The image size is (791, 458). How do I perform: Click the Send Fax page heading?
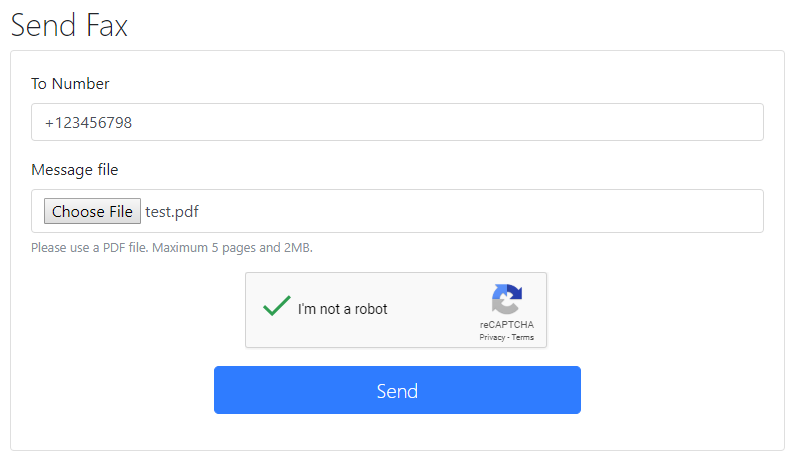[69, 25]
